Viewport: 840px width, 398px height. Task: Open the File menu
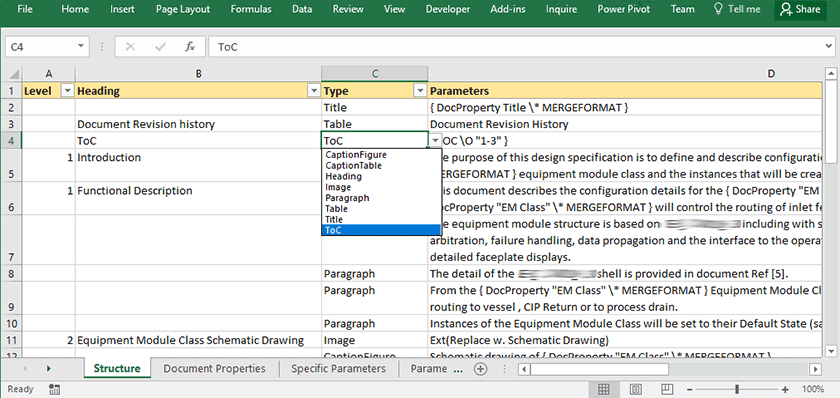tap(25, 9)
